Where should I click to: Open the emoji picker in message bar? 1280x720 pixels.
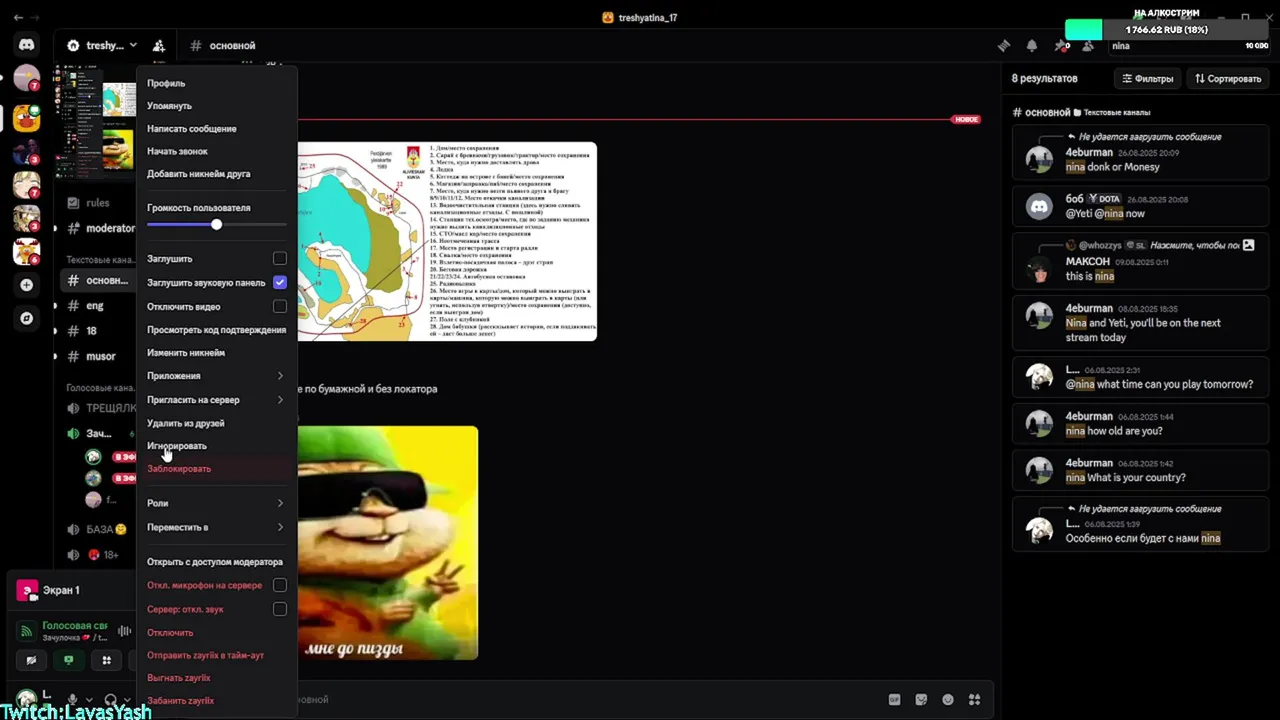[x=948, y=700]
